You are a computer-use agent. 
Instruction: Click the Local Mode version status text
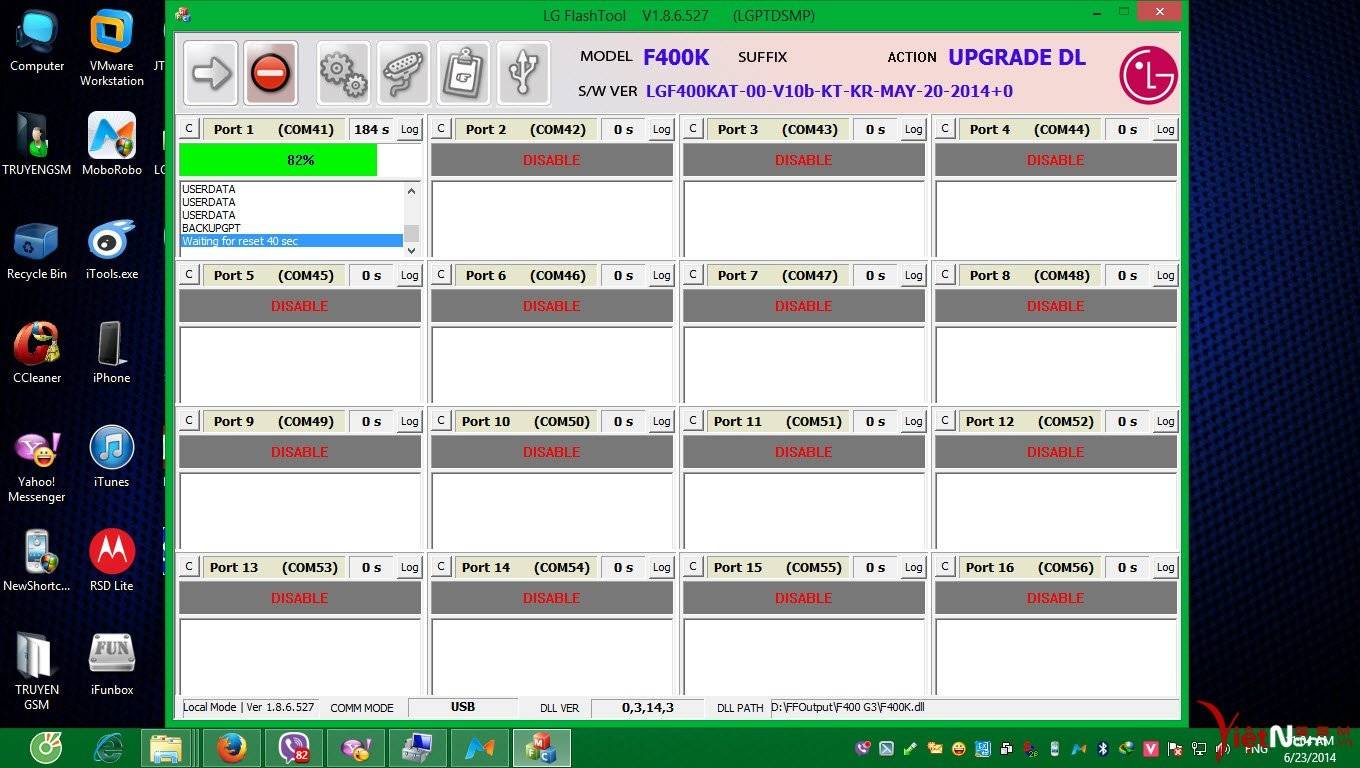(x=248, y=707)
